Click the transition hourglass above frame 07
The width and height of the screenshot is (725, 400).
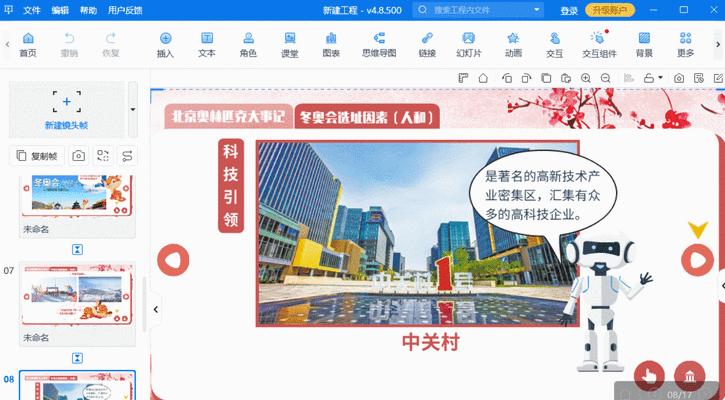[77, 250]
